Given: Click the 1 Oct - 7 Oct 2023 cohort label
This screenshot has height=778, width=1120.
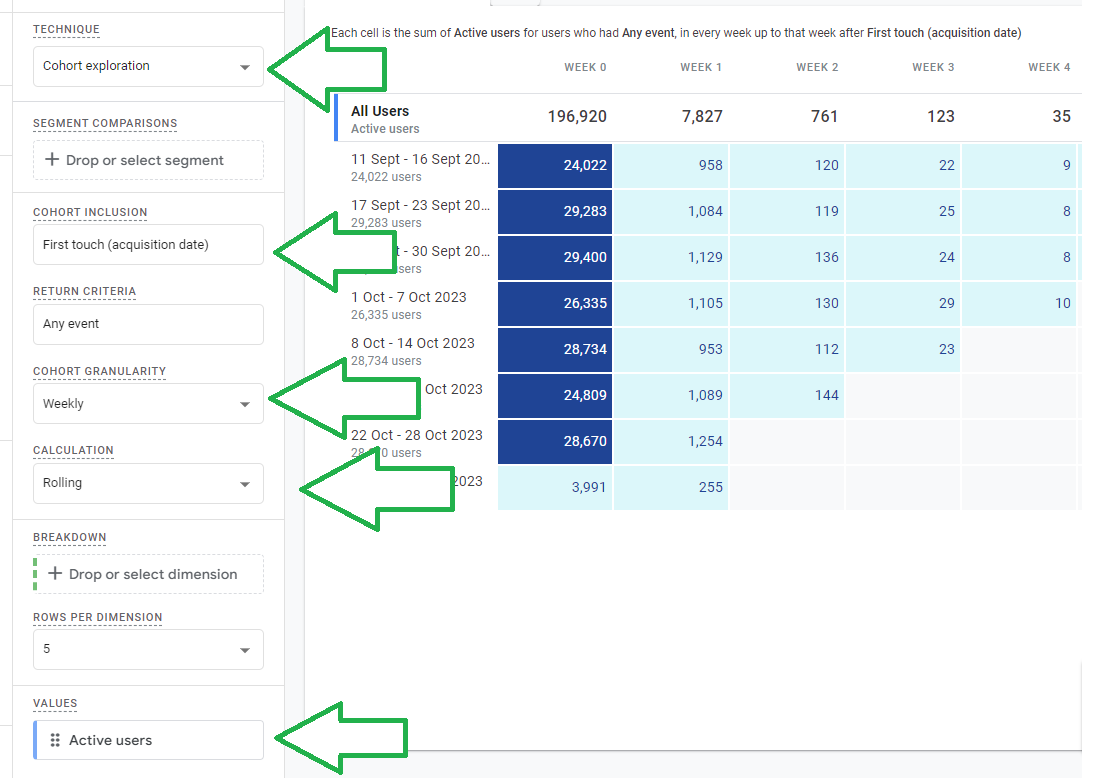Looking at the screenshot, I should pos(409,297).
